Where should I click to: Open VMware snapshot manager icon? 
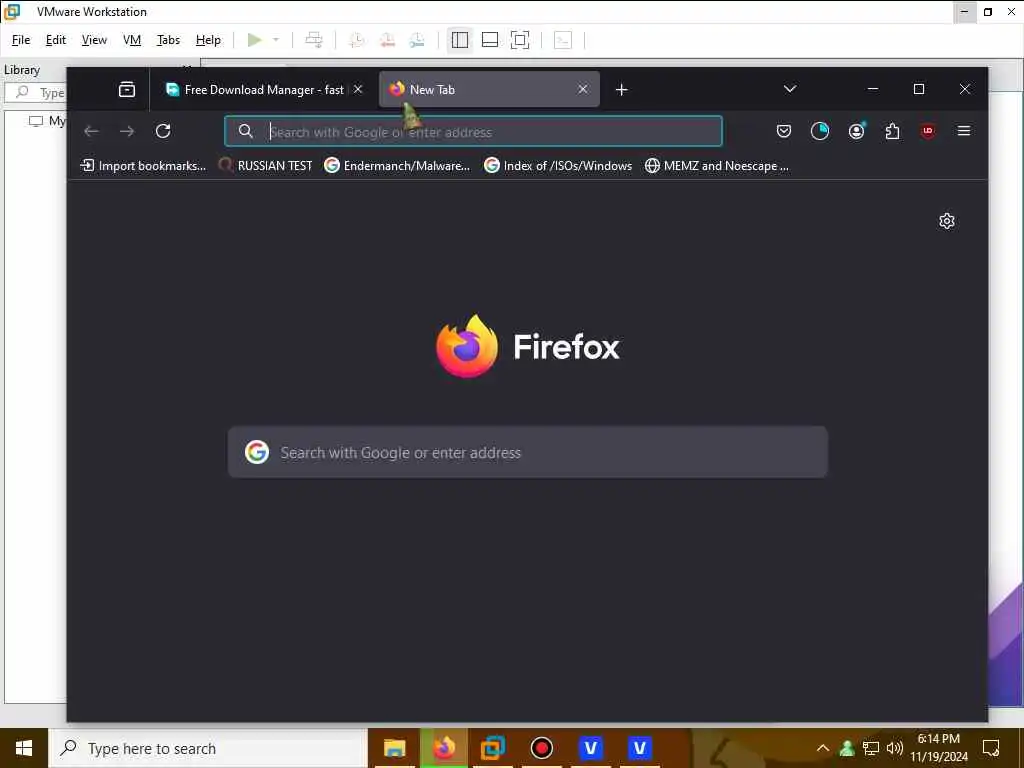417,40
